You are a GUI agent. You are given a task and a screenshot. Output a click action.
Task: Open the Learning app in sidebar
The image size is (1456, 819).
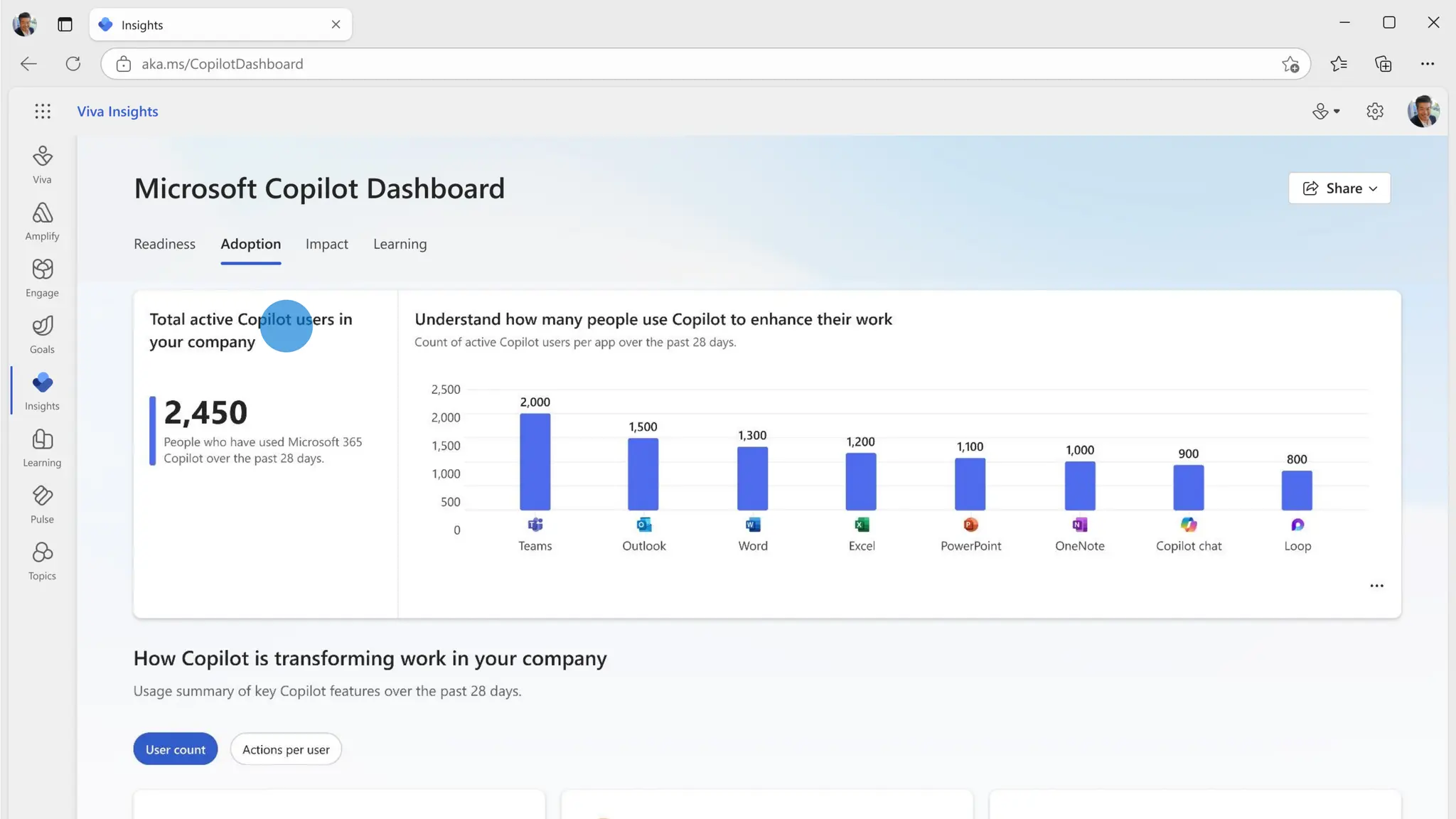coord(42,448)
